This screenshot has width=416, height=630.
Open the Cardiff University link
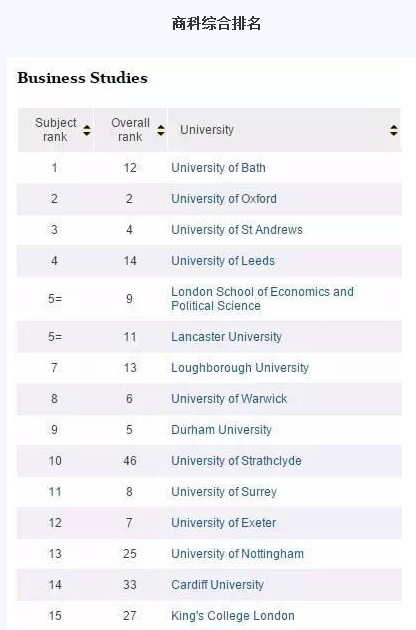point(217,585)
